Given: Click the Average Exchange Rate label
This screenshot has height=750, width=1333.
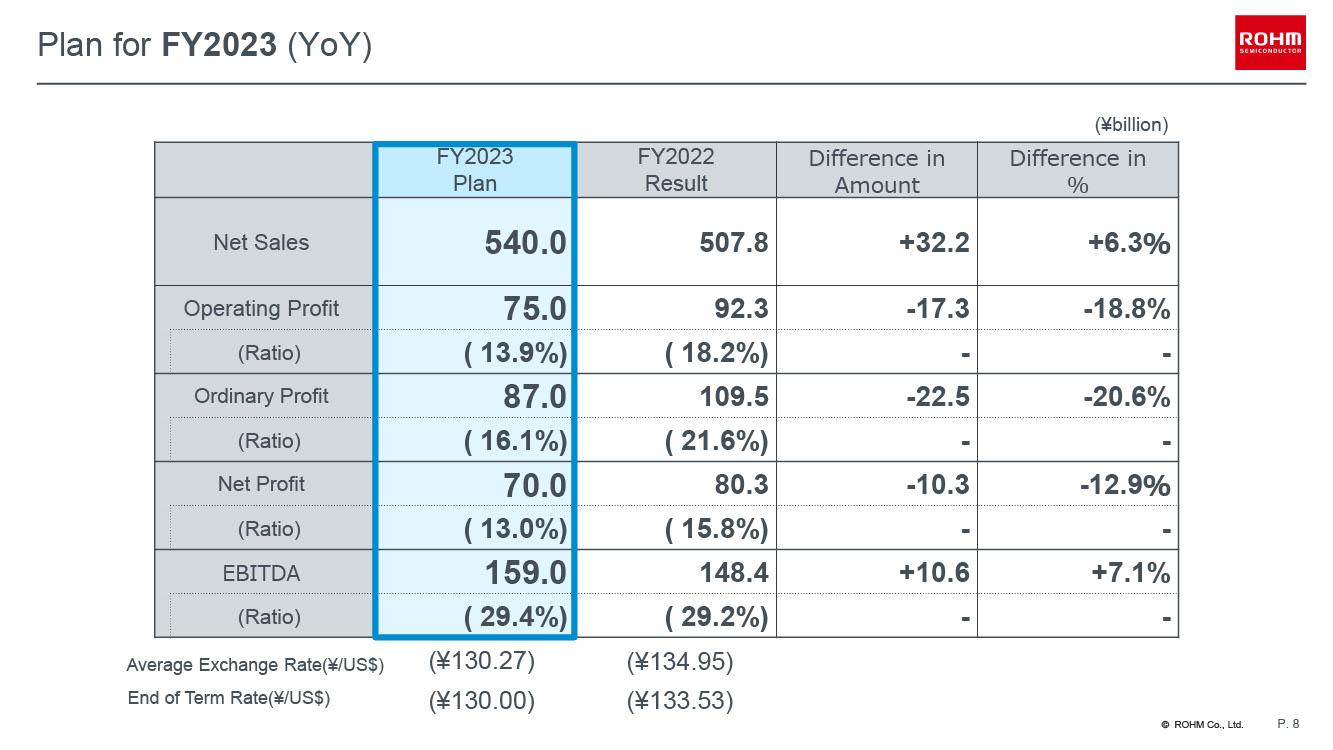Looking at the screenshot, I should (255, 665).
